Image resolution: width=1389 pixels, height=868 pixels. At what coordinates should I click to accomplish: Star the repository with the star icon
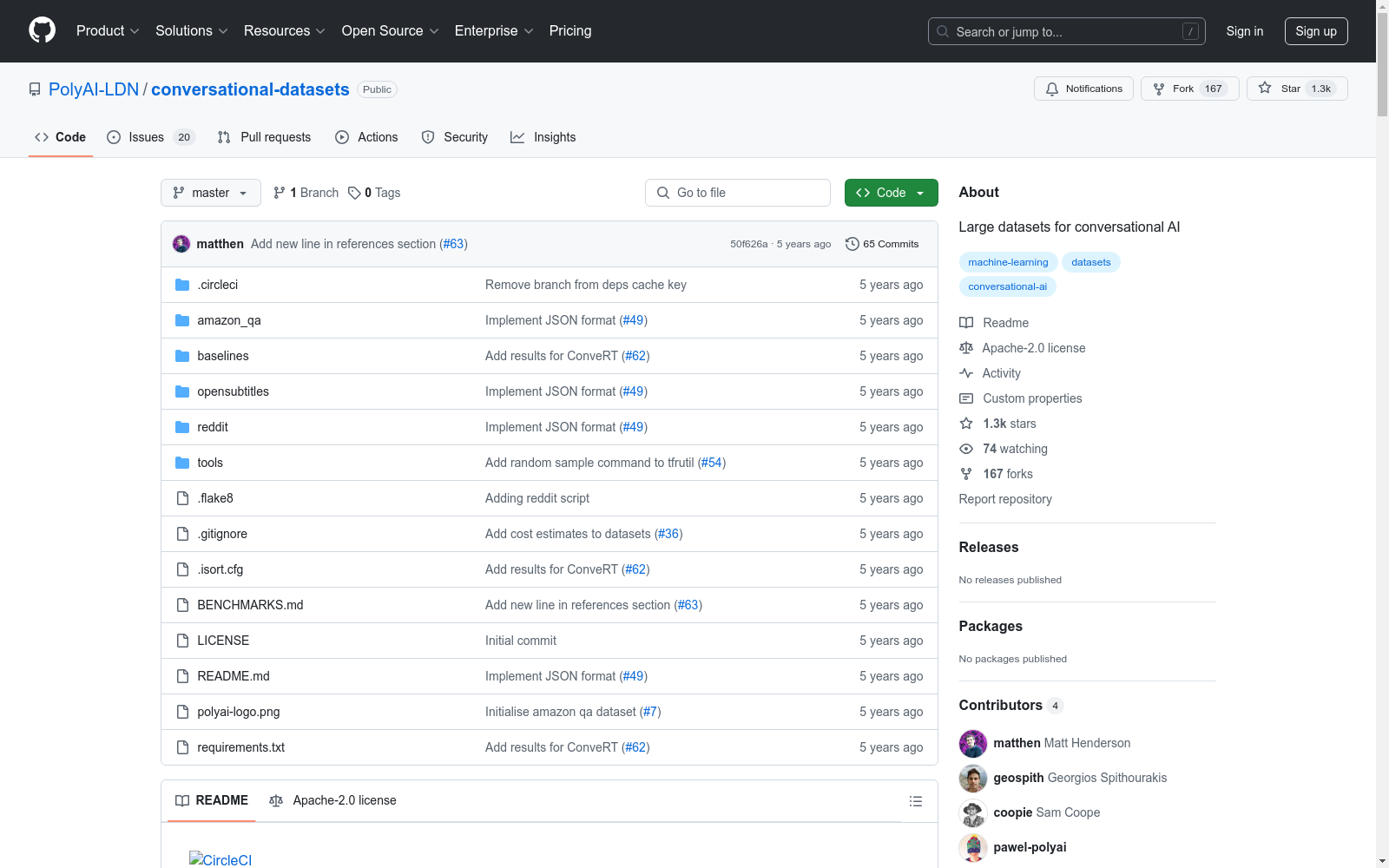coord(1265,89)
